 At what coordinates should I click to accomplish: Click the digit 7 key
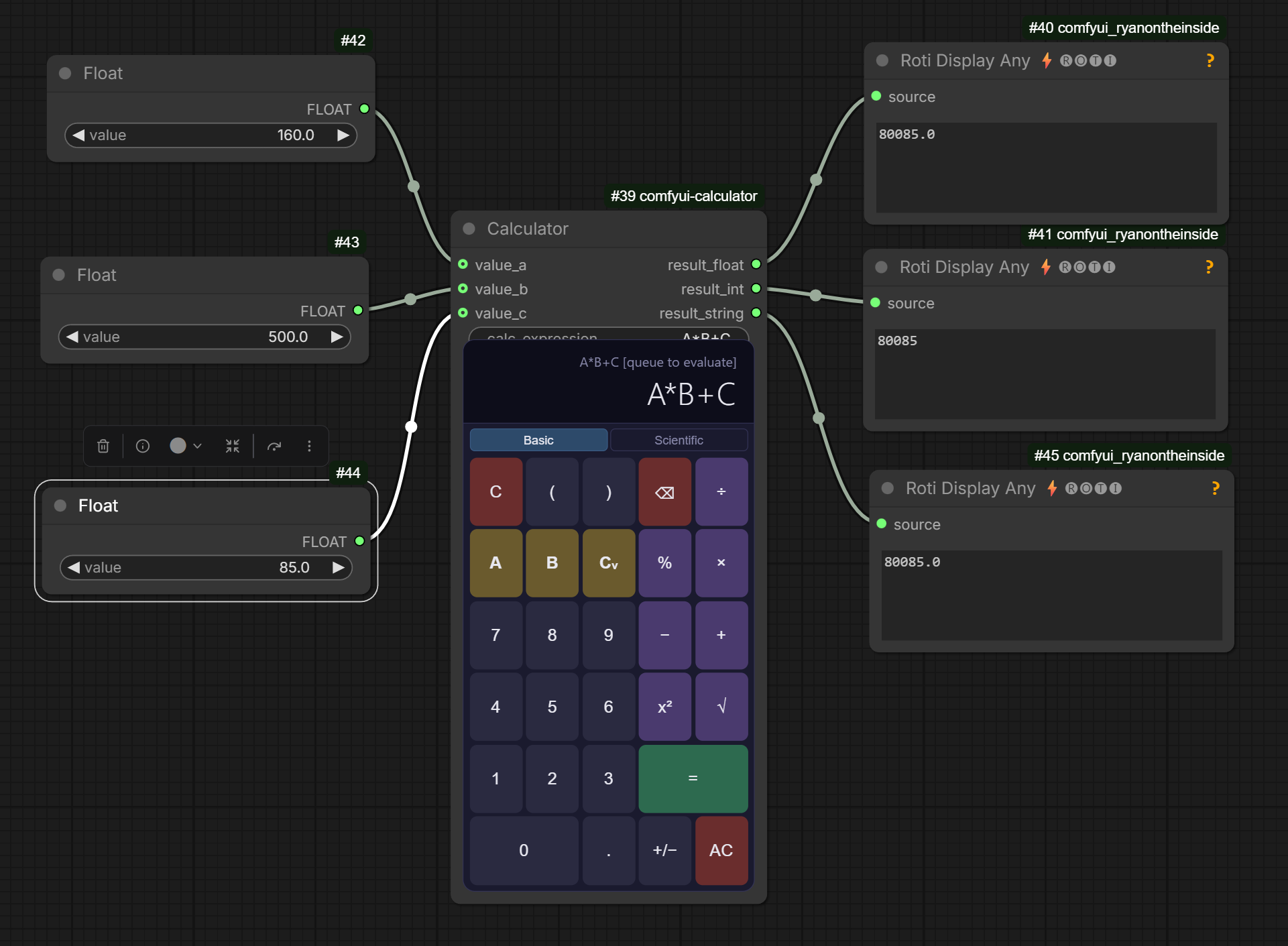pyautogui.click(x=495, y=635)
